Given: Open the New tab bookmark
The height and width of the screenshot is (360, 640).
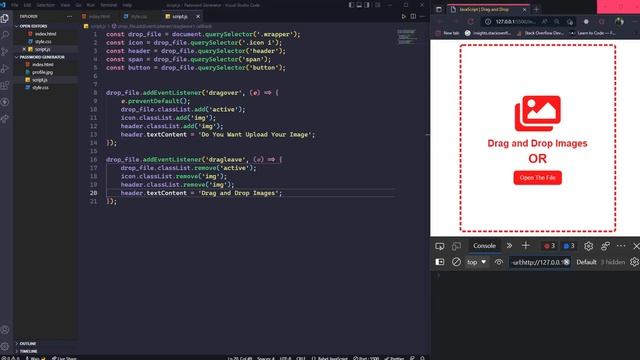Looking at the screenshot, I should [447, 33].
